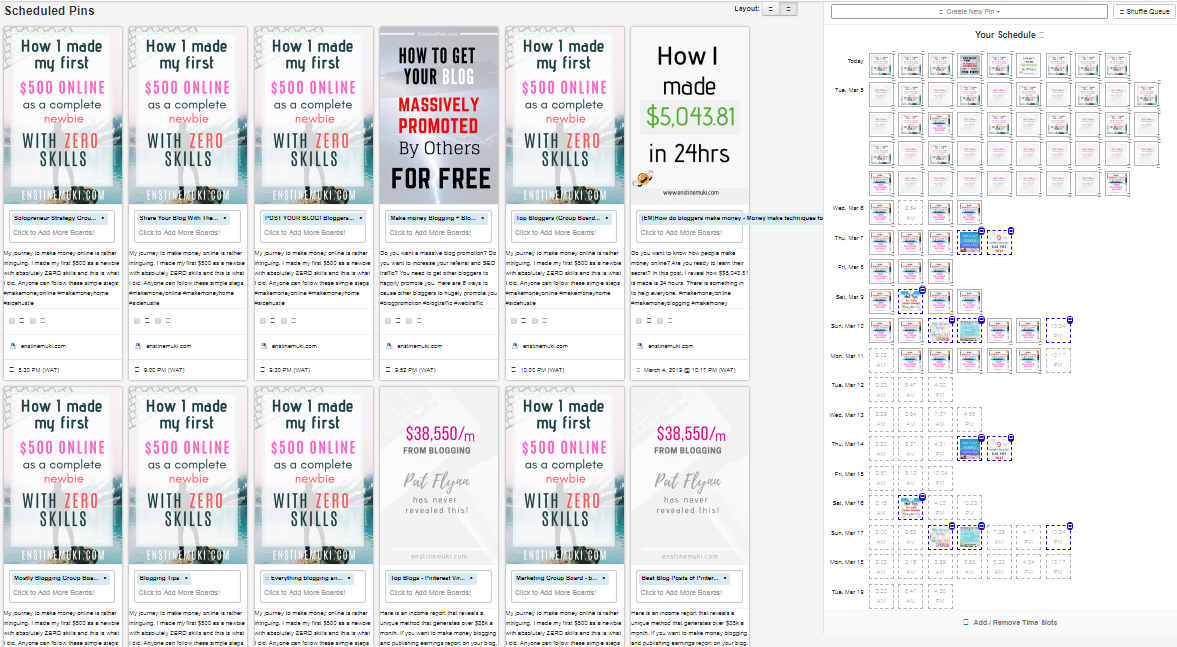Tick the second checkbox in the 9:30 PM pin card
Screen dimensions: 1177x647
pyautogui.click(x=284, y=321)
